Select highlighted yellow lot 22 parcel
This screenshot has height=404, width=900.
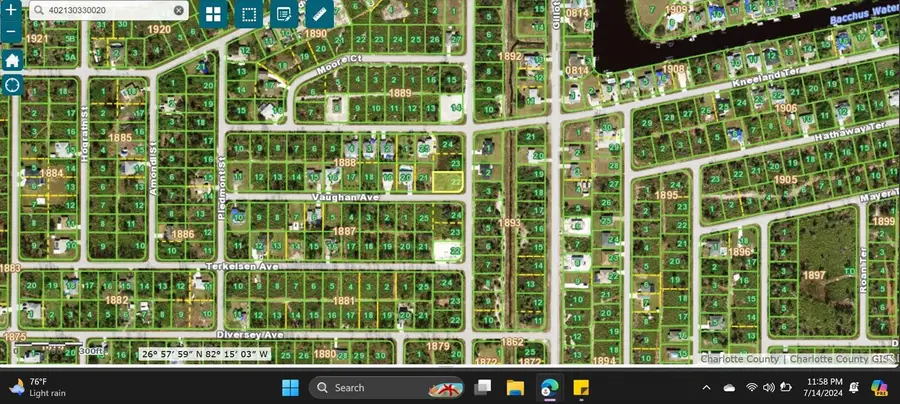(x=448, y=181)
